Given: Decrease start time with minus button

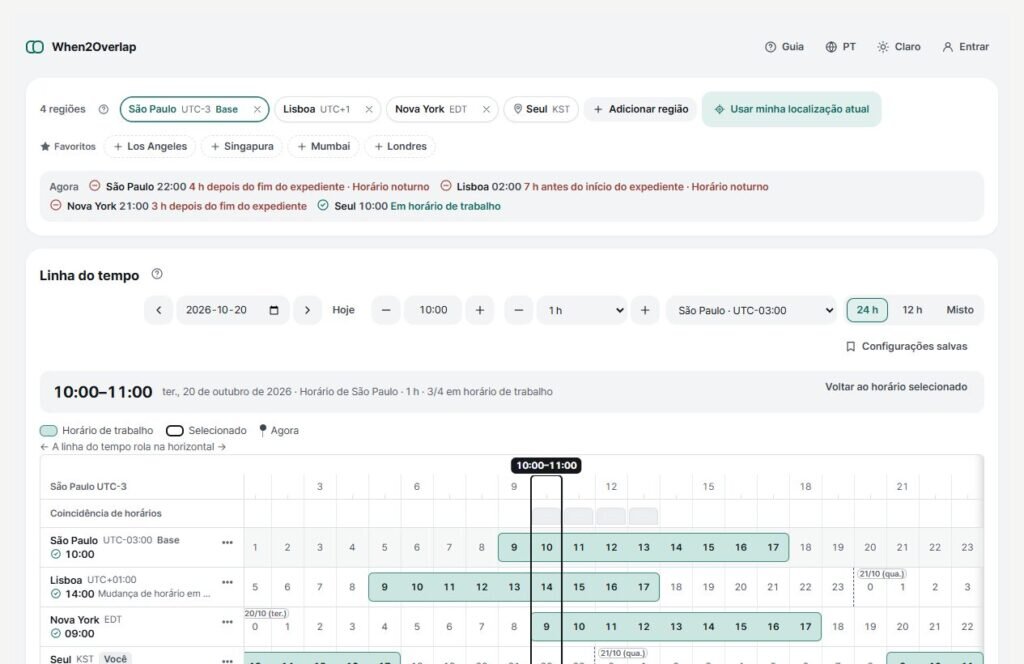Looking at the screenshot, I should coord(386,310).
